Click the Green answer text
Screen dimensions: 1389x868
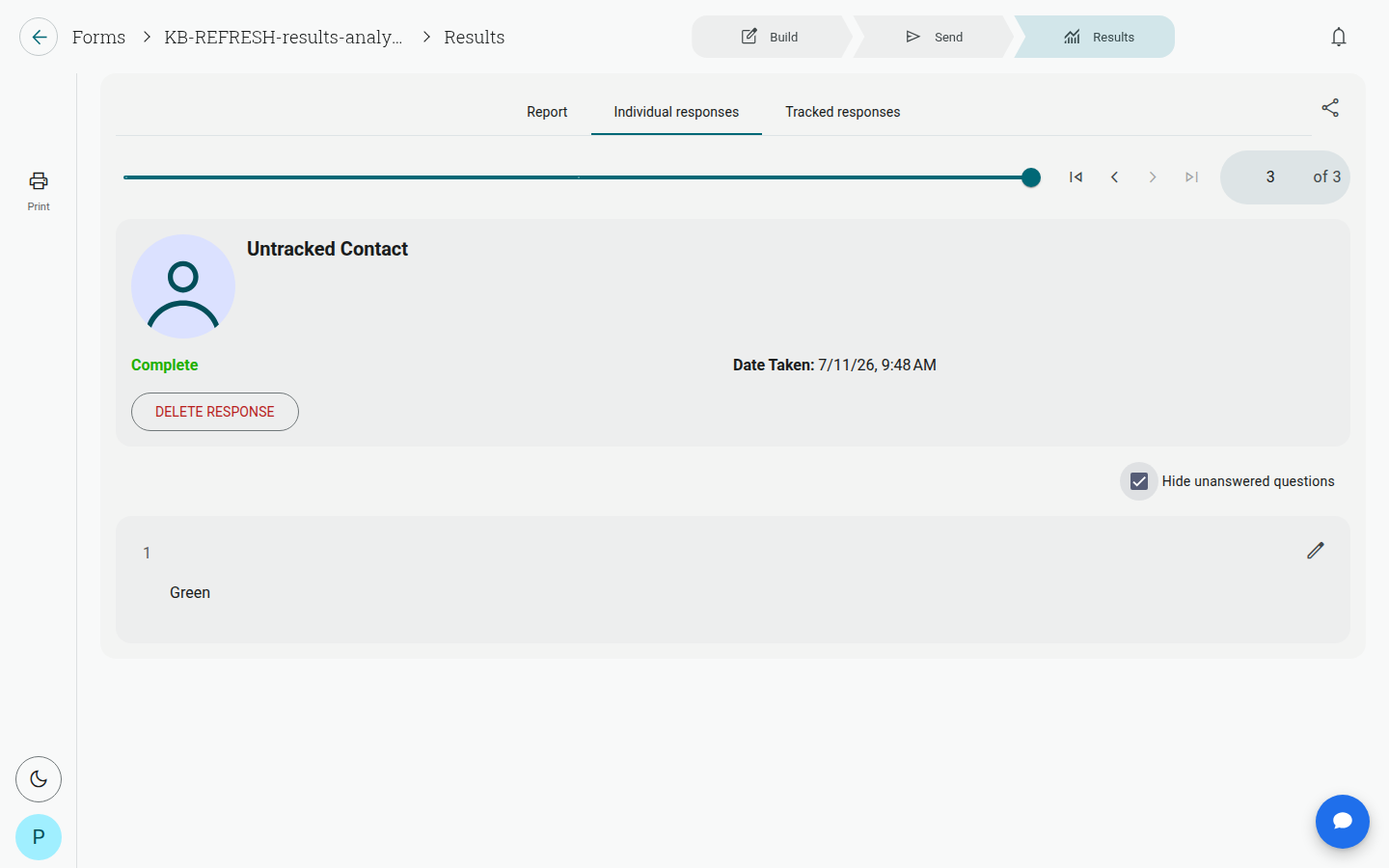pos(190,593)
